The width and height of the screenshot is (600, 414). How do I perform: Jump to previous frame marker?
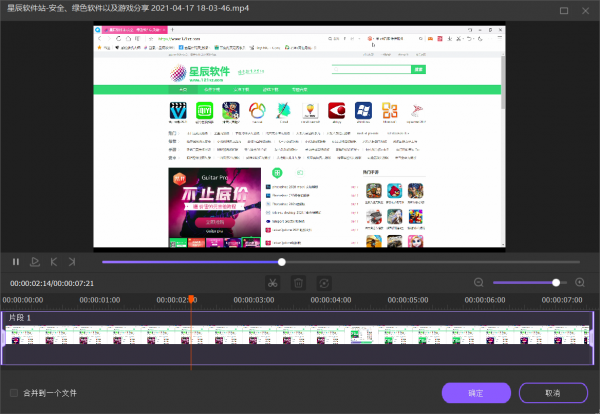(54, 262)
